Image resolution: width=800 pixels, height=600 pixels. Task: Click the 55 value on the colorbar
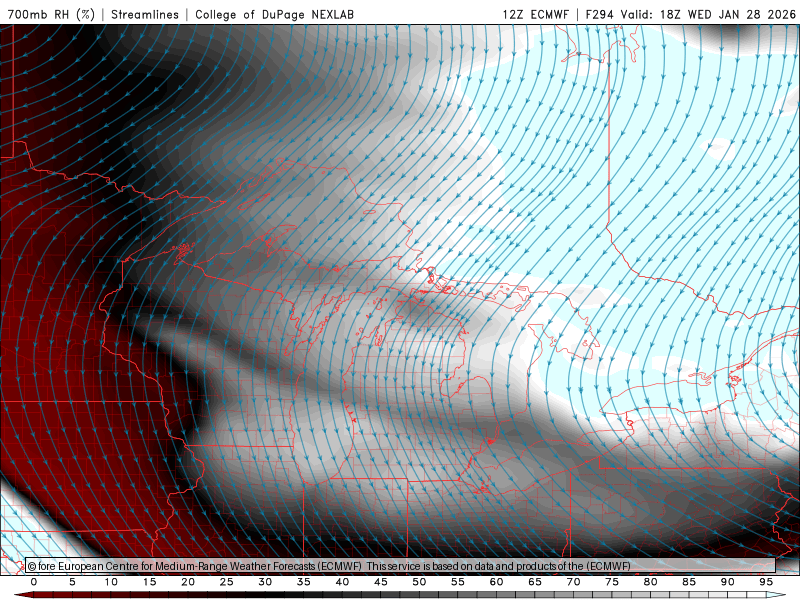click(458, 582)
